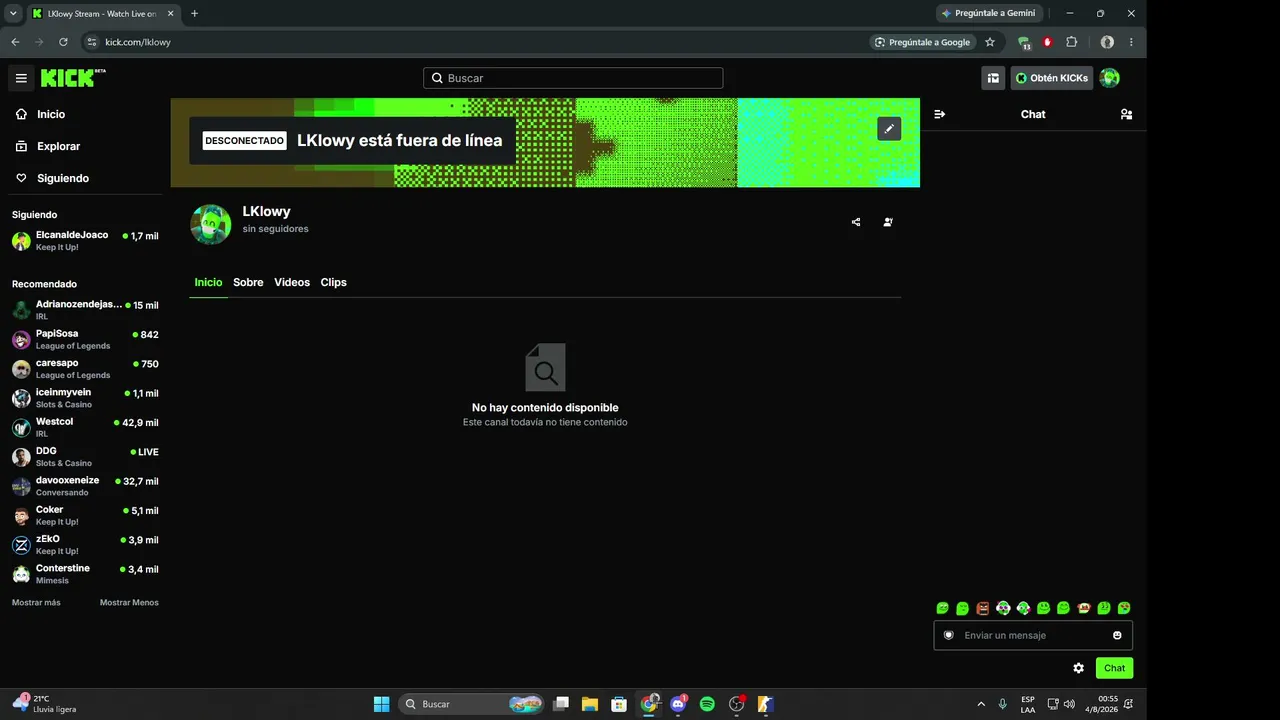1280x720 pixels.
Task: Open the chat users list icon
Action: pyautogui.click(x=1126, y=114)
